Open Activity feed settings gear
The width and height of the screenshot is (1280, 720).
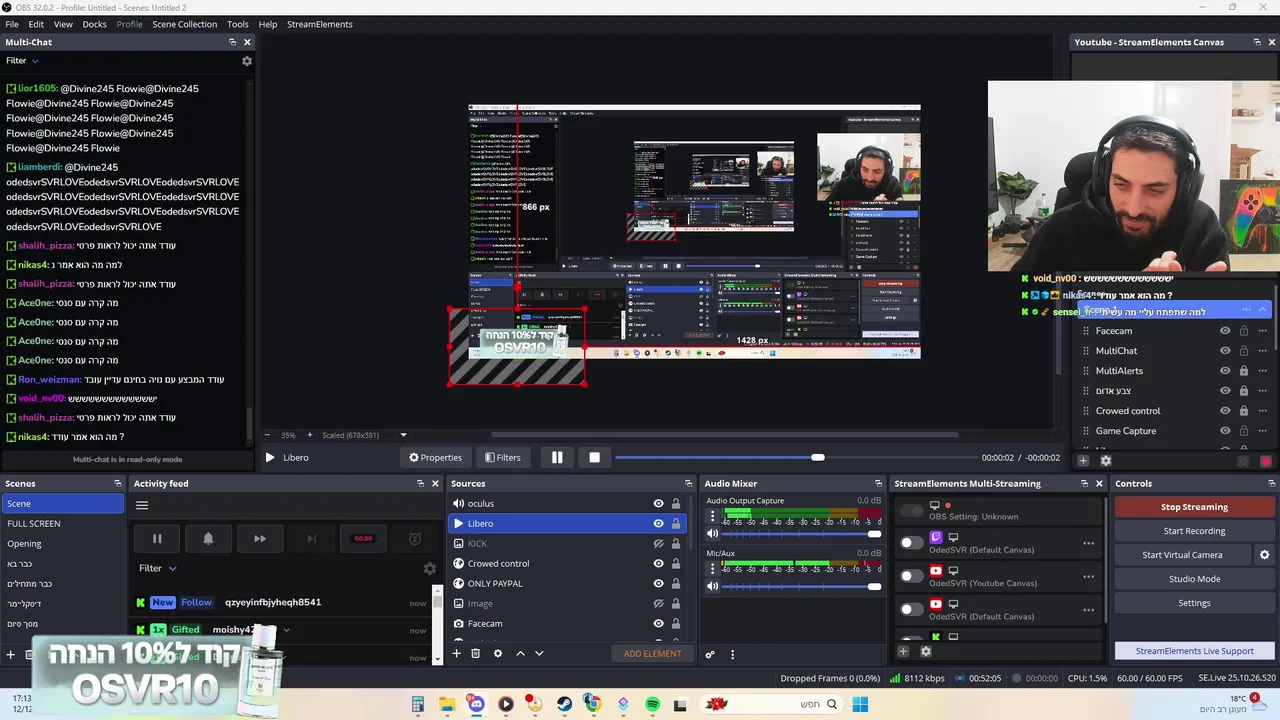click(x=430, y=568)
